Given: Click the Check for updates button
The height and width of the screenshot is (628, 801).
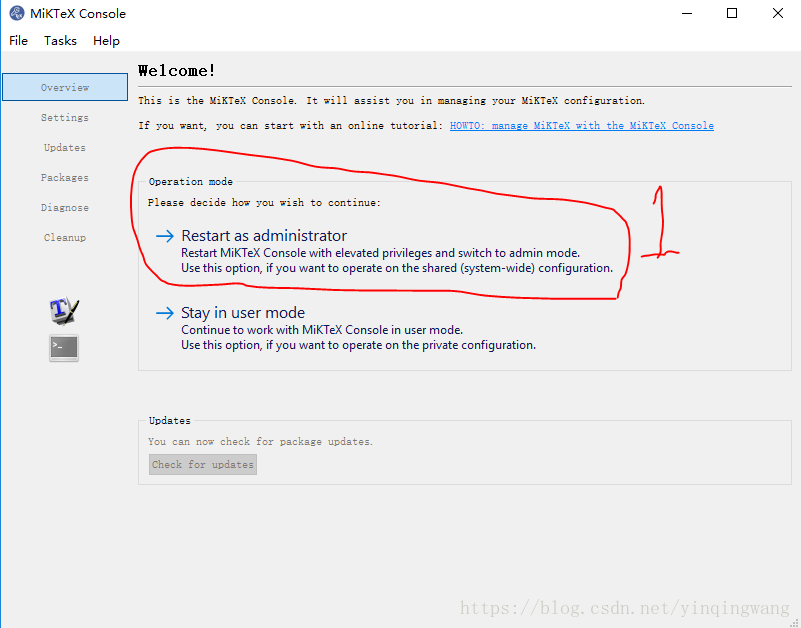Looking at the screenshot, I should pyautogui.click(x=203, y=464).
